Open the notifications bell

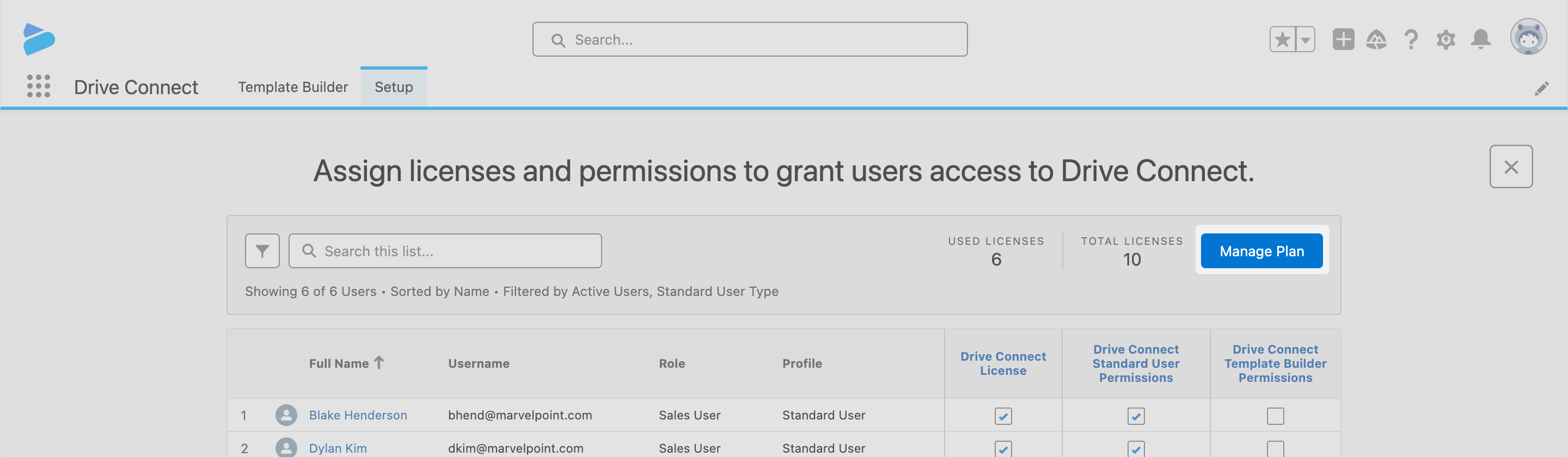1480,40
